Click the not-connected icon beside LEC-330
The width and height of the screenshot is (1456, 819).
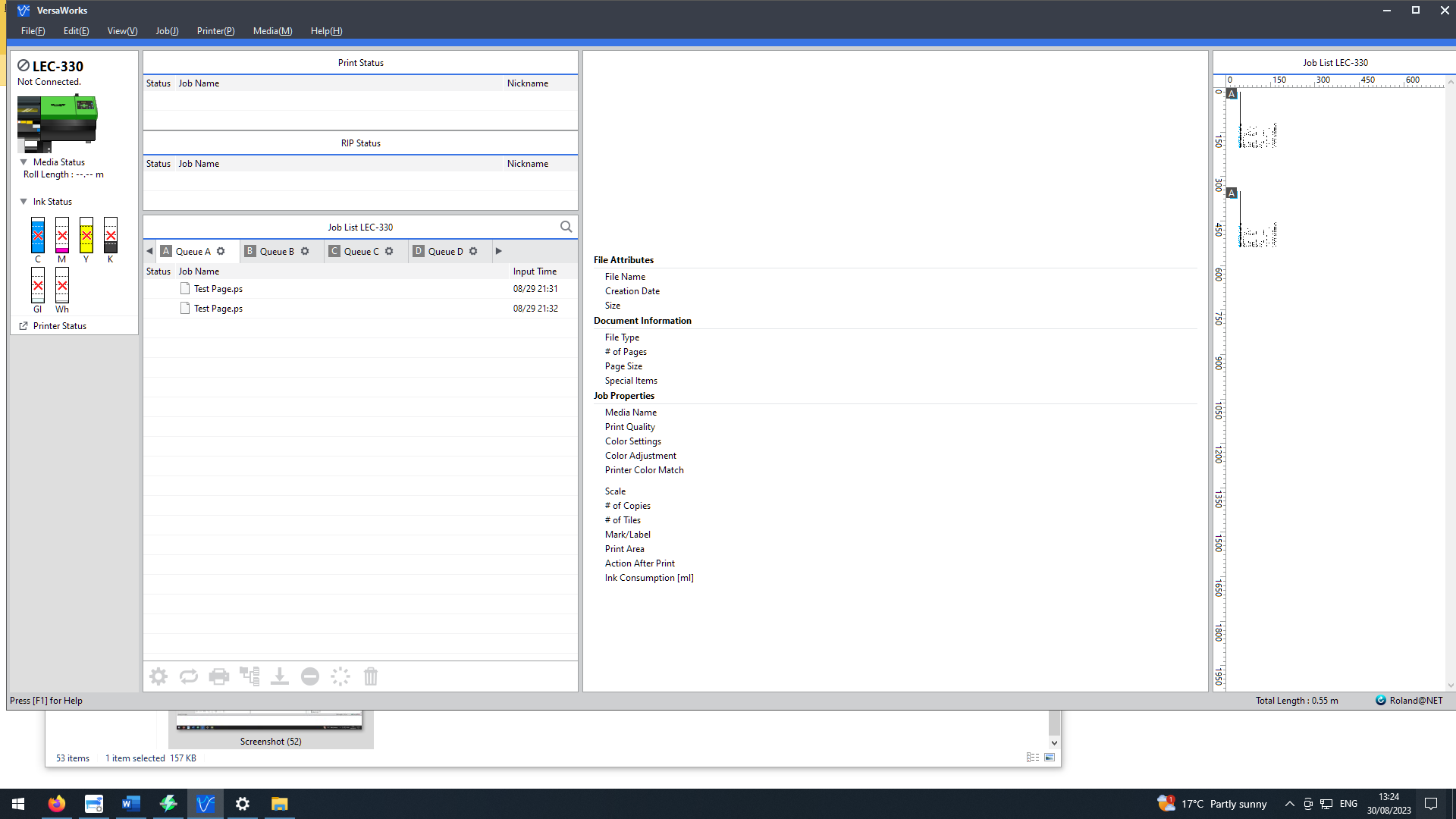[24, 66]
